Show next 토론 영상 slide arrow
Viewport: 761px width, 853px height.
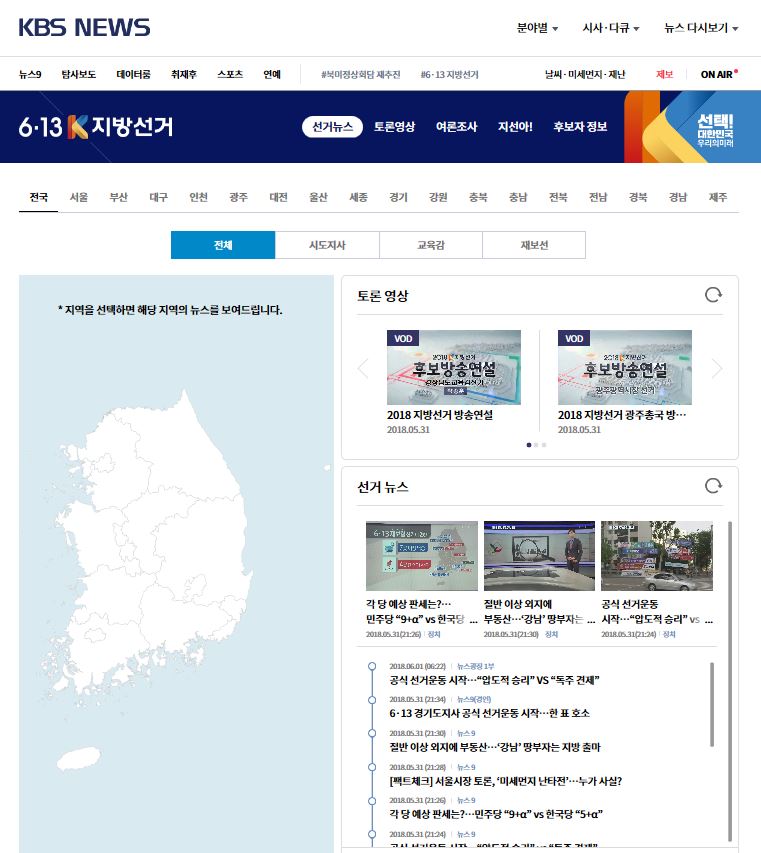717,368
